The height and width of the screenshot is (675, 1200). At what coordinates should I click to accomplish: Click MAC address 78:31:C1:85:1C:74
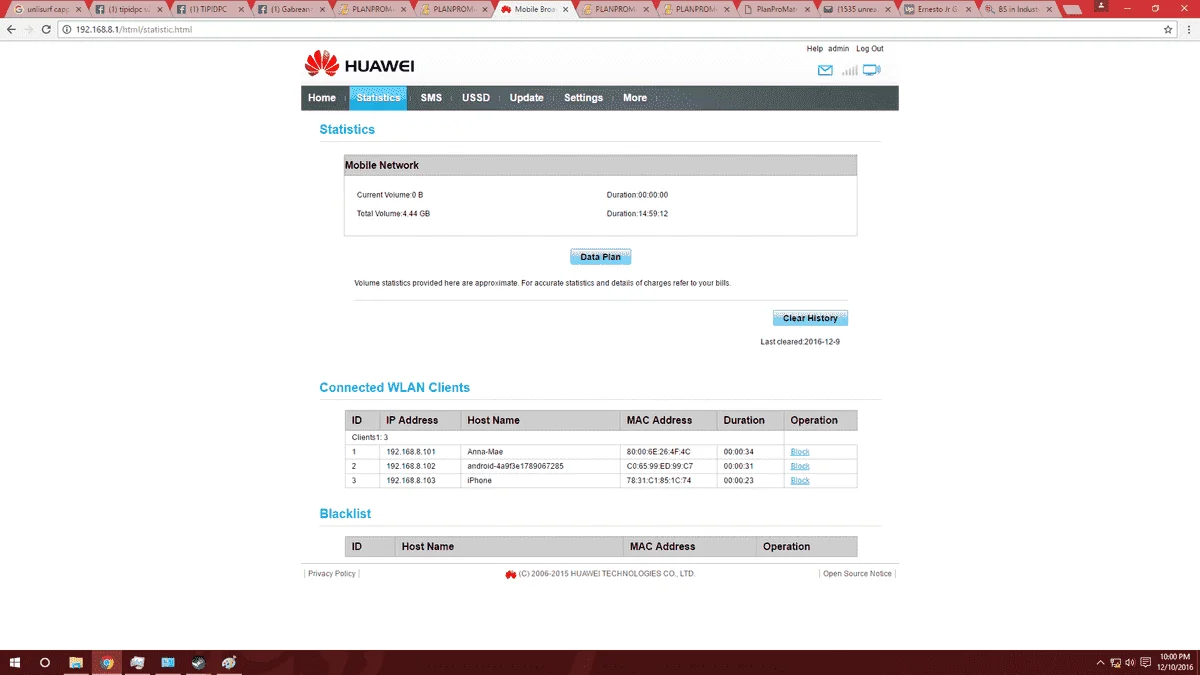click(x=659, y=481)
